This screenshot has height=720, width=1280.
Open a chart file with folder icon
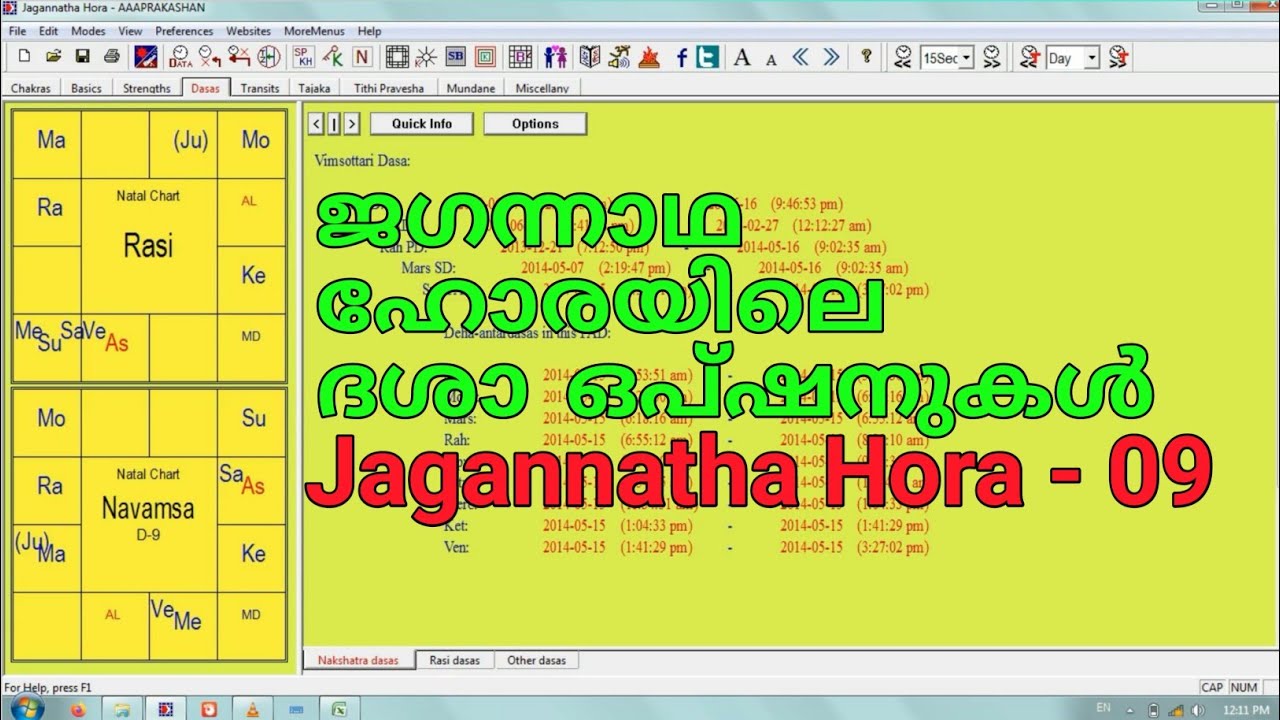(54, 57)
